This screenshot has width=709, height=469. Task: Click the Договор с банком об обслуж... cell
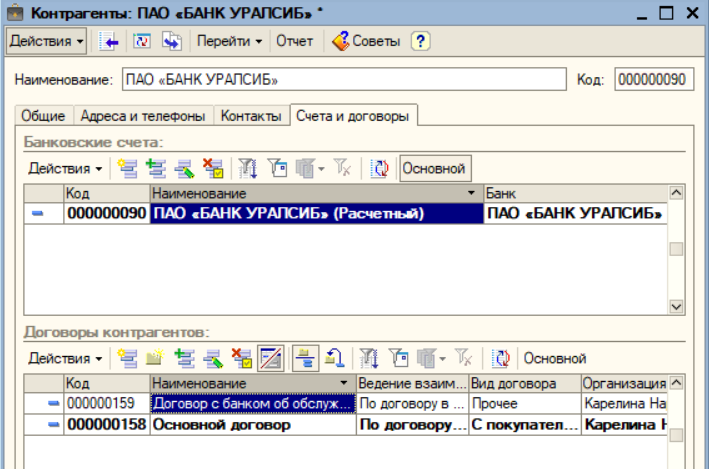[x=253, y=403]
